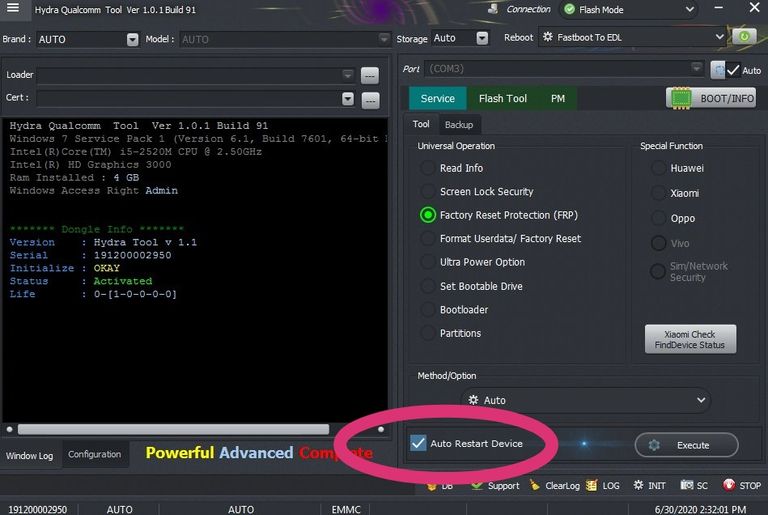Click the log scrollbar right end button
The width and height of the screenshot is (768, 515).
pos(381,429)
